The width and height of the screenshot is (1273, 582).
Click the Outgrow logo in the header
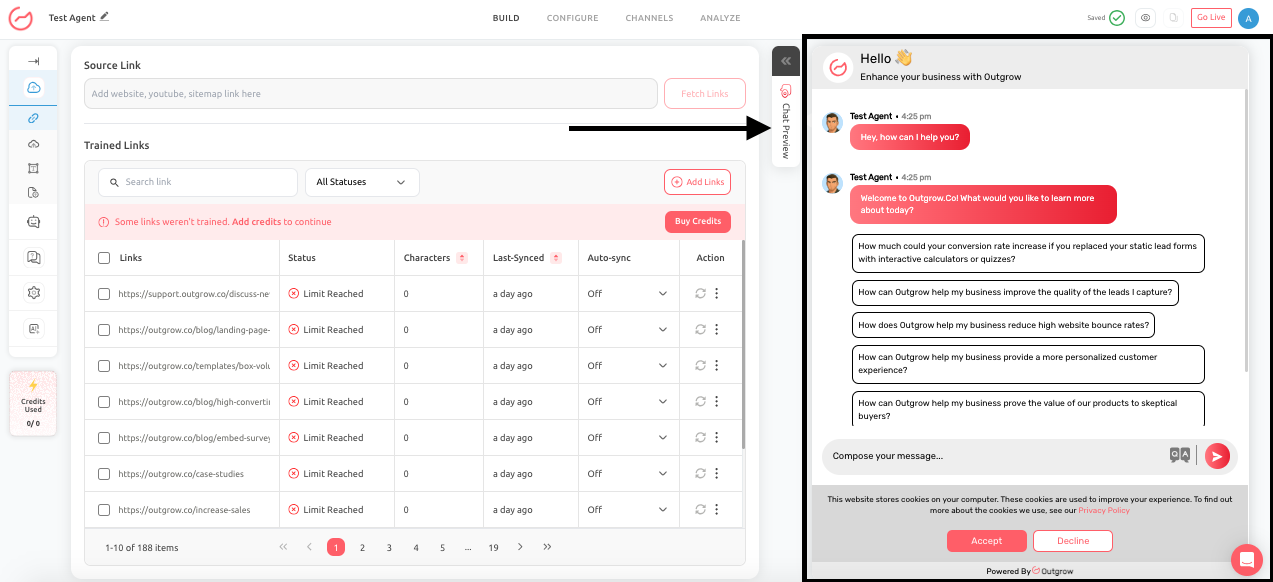20,18
